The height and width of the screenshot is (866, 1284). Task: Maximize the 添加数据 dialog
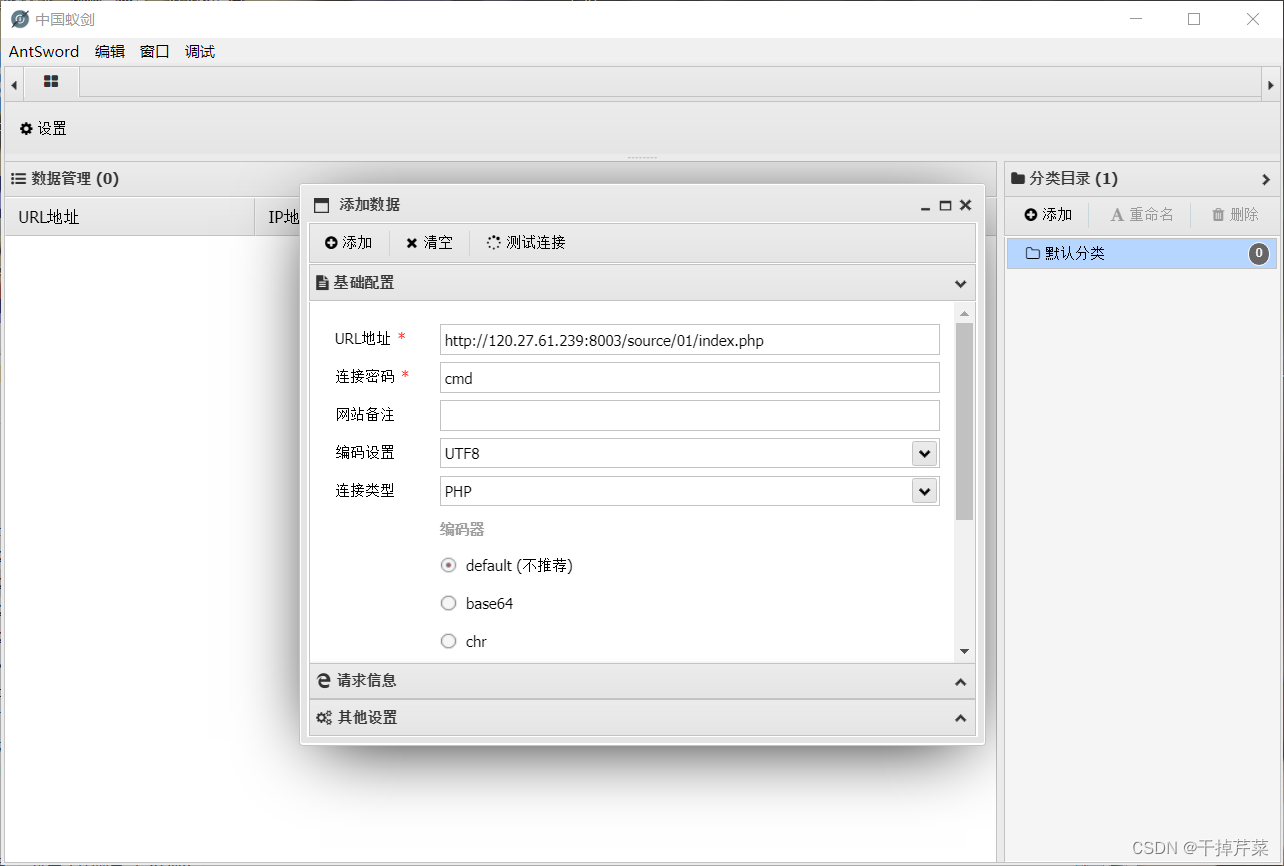pos(946,206)
